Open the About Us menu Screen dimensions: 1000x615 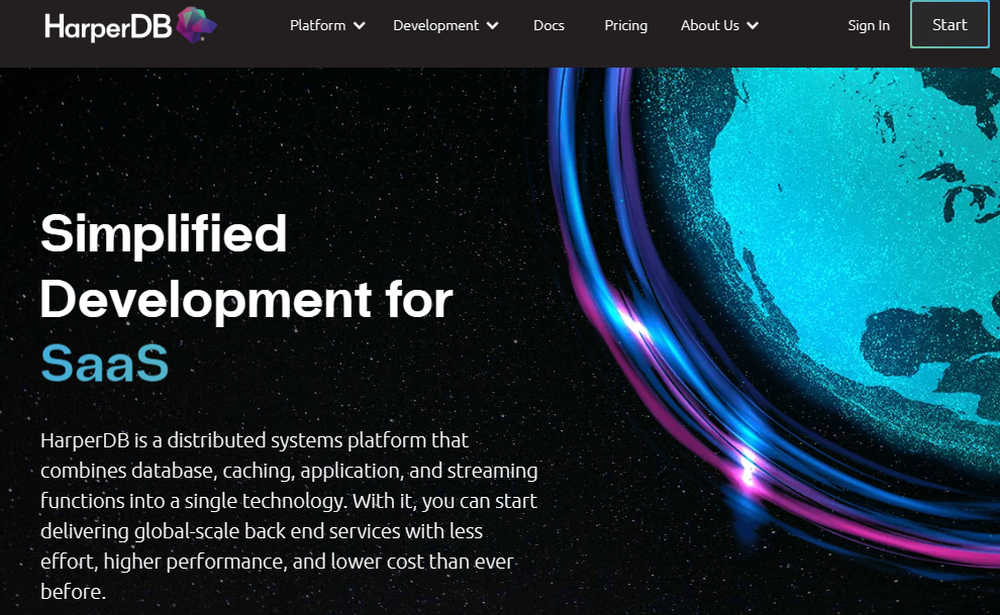[x=710, y=26]
